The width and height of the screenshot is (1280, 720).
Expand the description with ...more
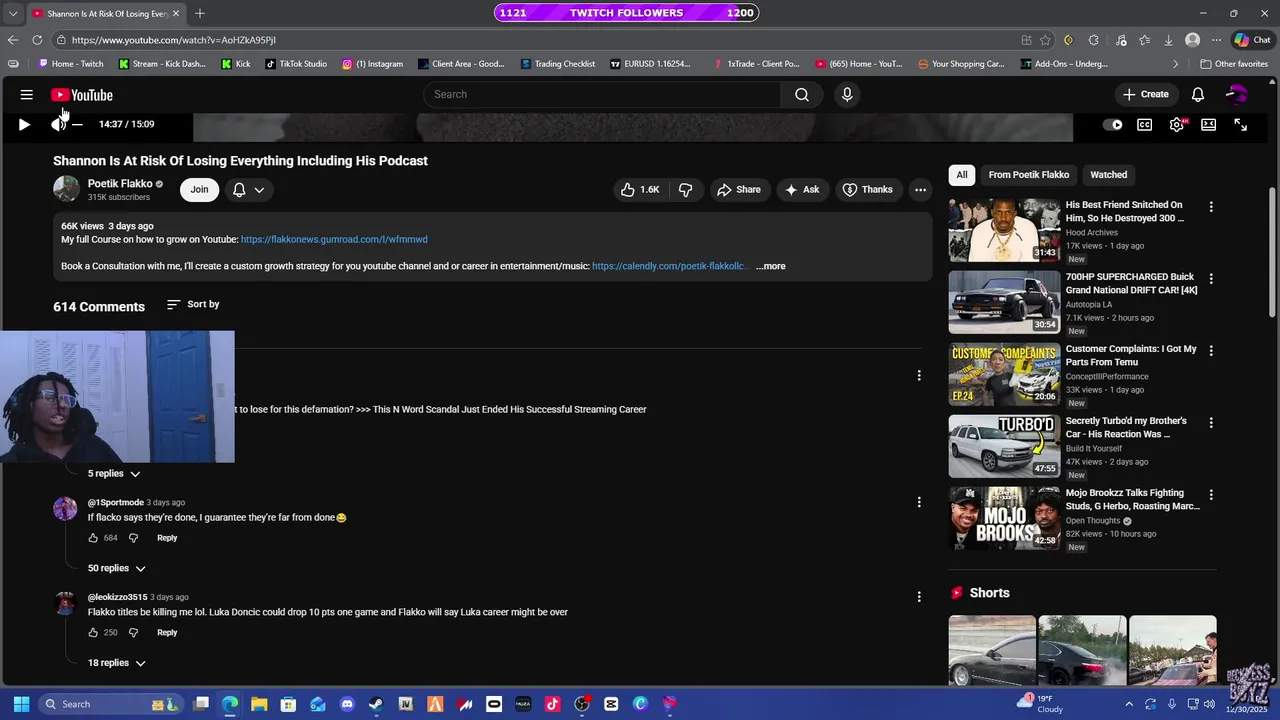tap(771, 266)
